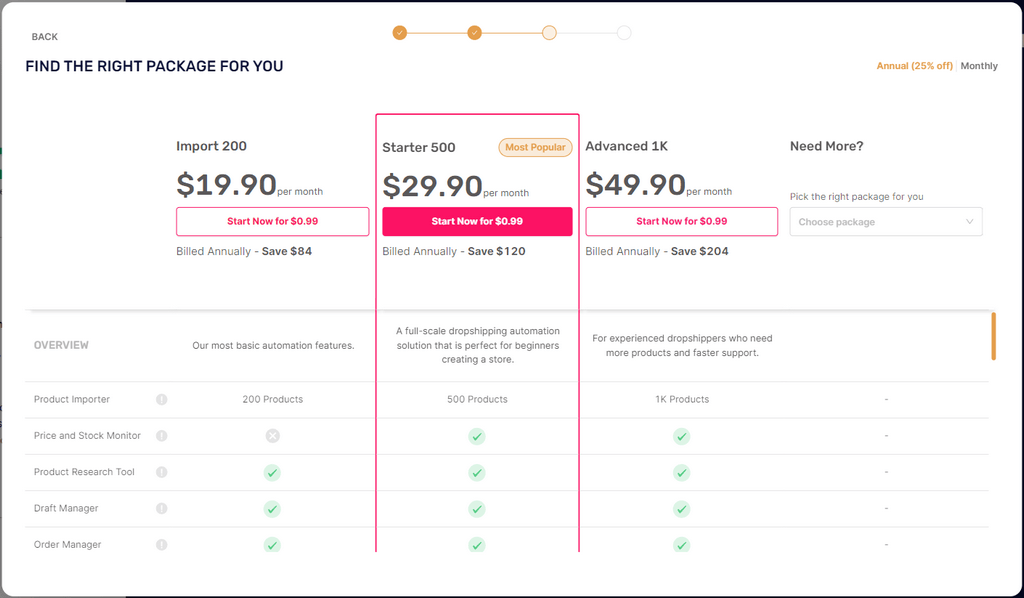Click the Price and Stock Monitor info icon
Viewport: 1024px width, 598px height.
(x=161, y=436)
